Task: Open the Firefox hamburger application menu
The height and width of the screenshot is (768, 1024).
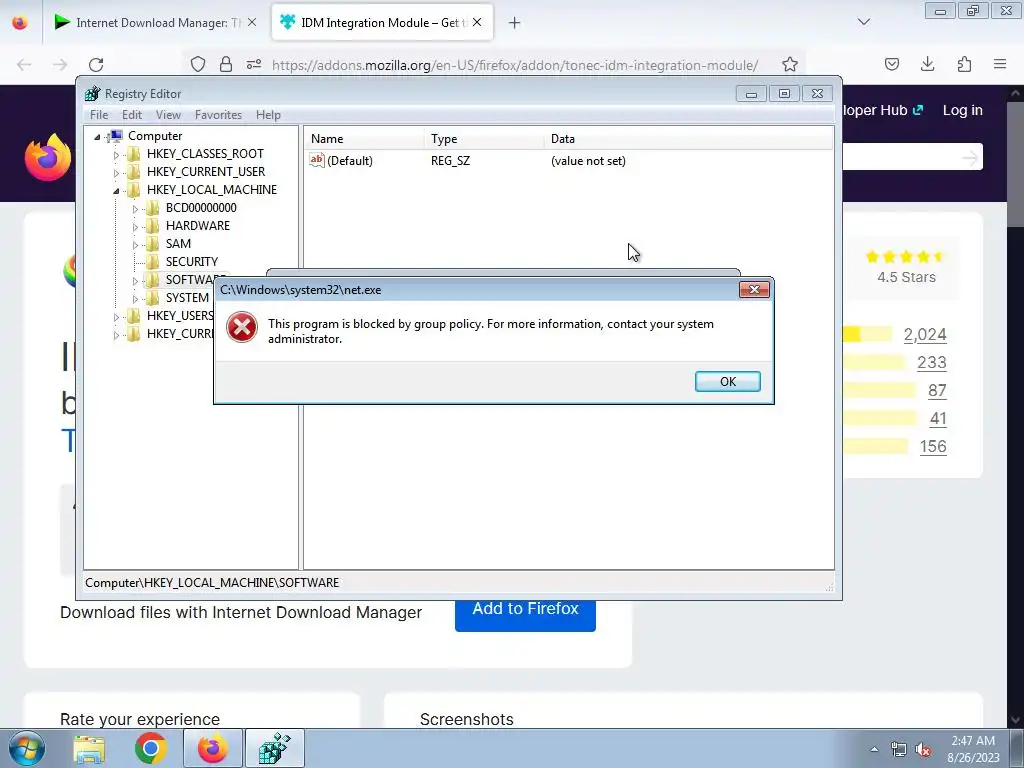Action: [x=1000, y=64]
